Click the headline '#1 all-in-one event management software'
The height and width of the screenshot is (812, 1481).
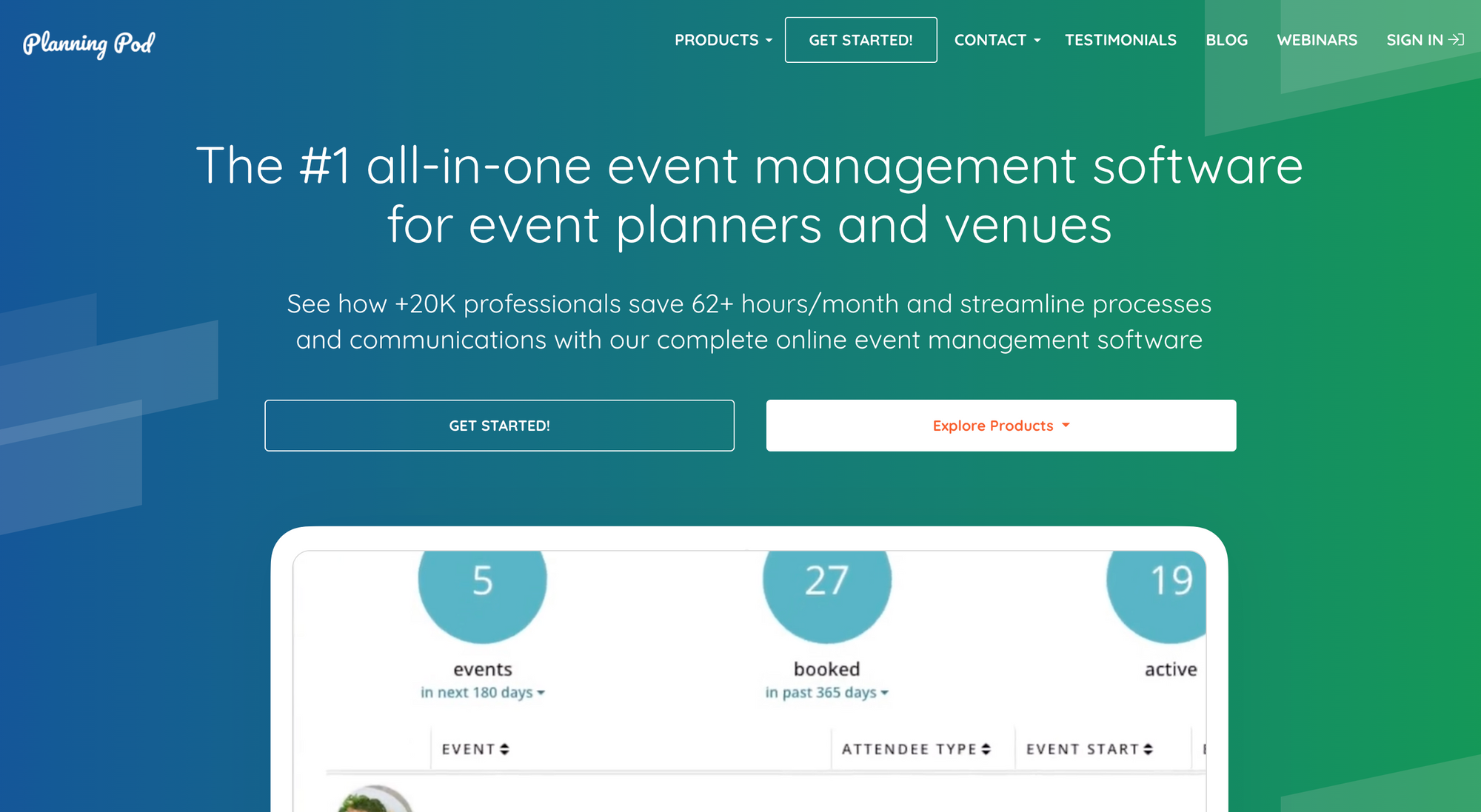tap(801, 166)
